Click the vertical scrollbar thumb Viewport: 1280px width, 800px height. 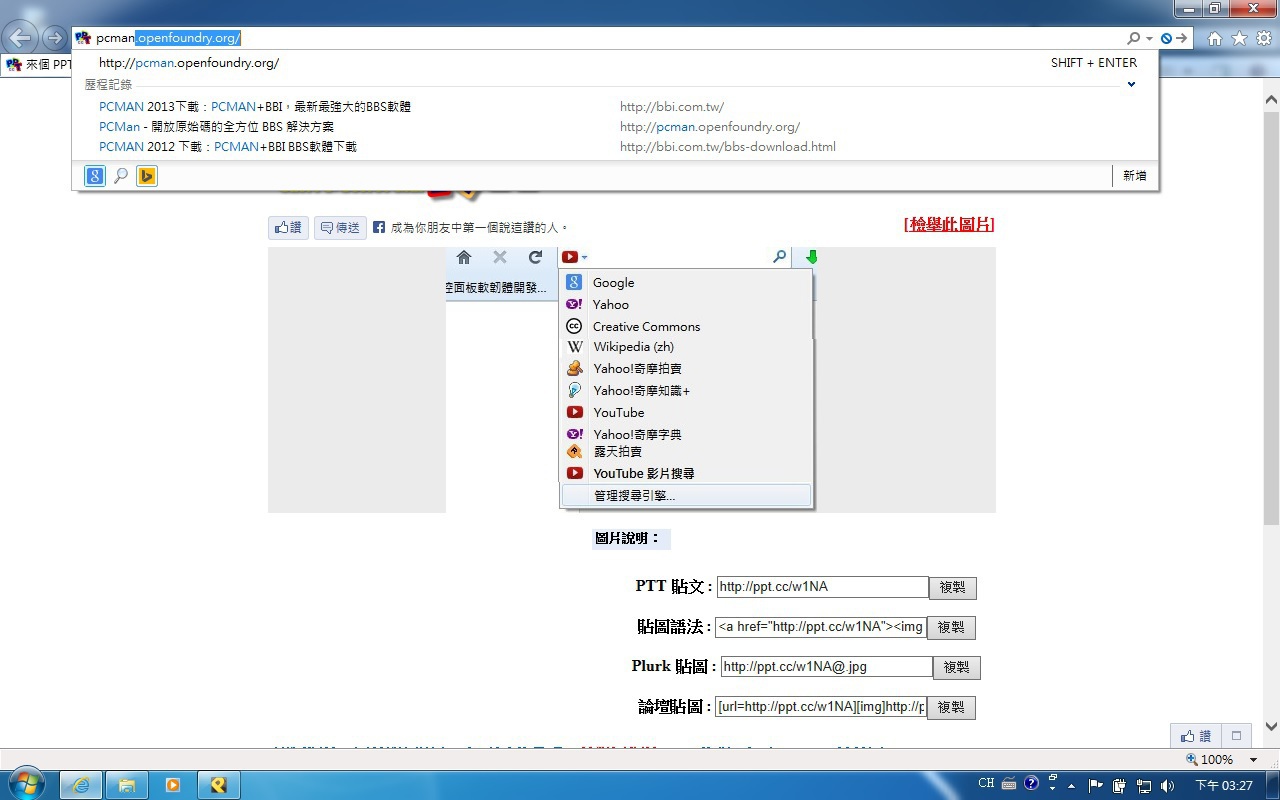point(1271,316)
